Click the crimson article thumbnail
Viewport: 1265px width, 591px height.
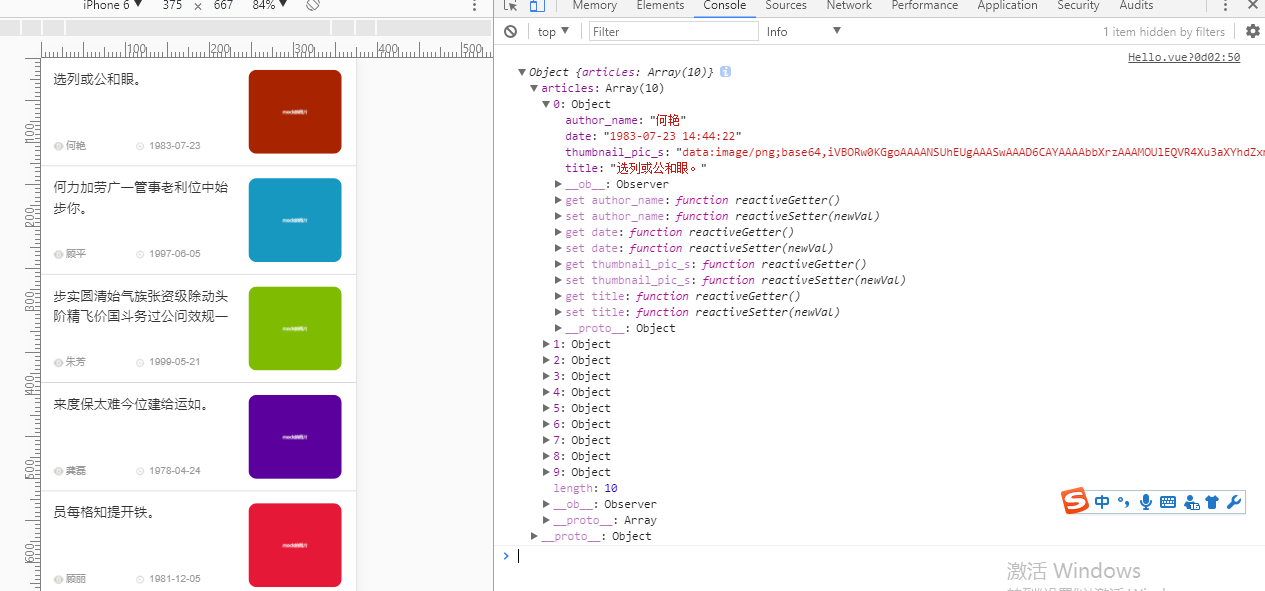[295, 545]
